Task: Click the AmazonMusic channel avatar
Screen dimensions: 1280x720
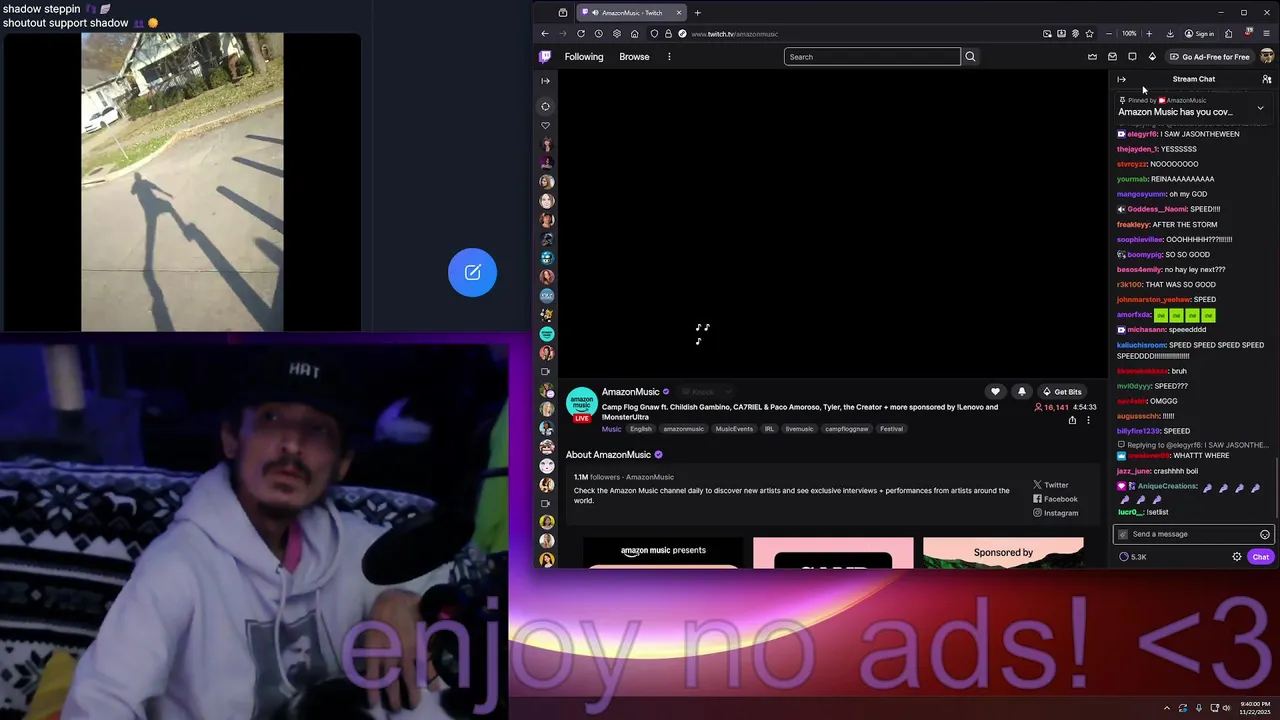Action: pos(581,404)
